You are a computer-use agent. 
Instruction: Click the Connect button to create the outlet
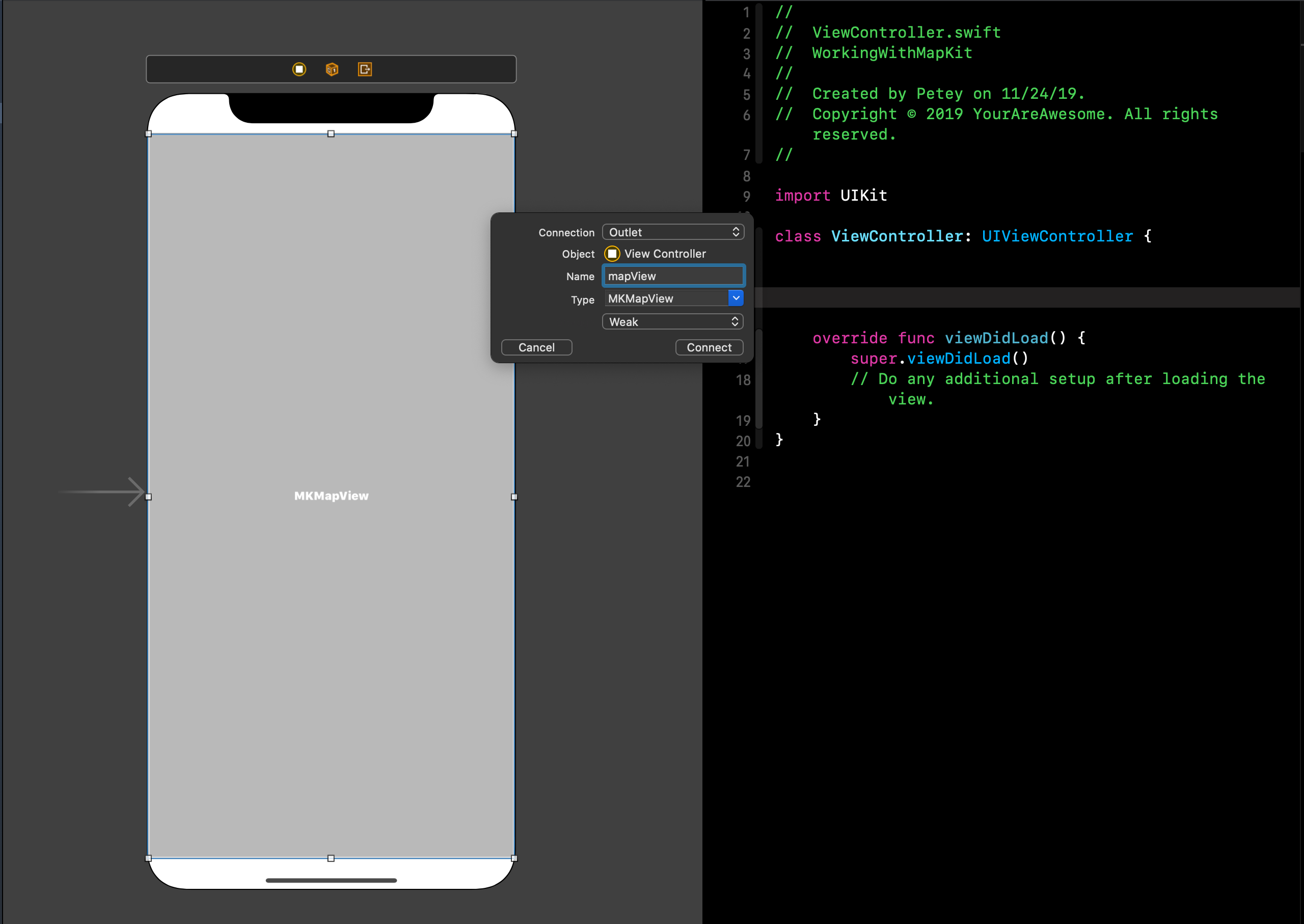709,347
